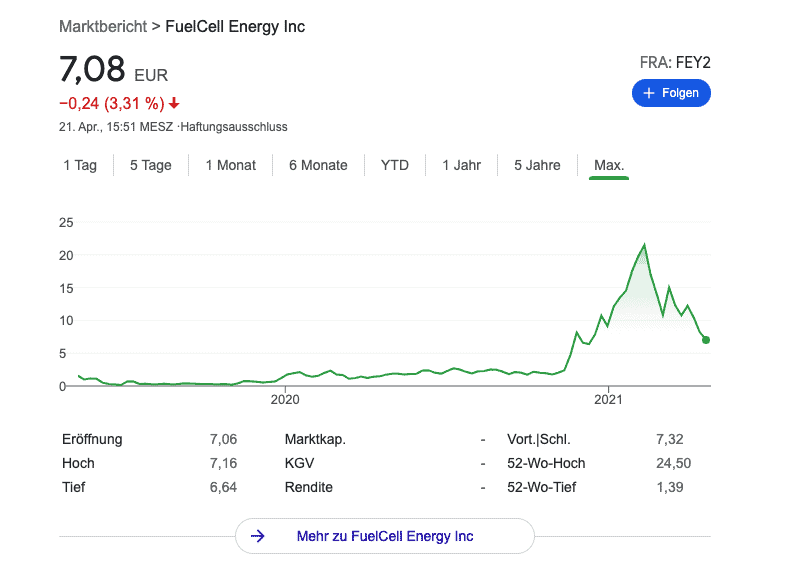Click the plus icon on Folgen button
The height and width of the screenshot is (575, 785).
point(649,93)
